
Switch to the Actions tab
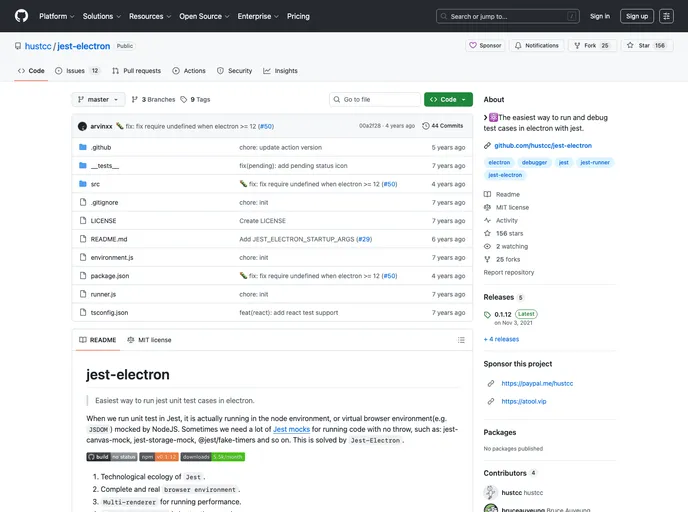189,71
